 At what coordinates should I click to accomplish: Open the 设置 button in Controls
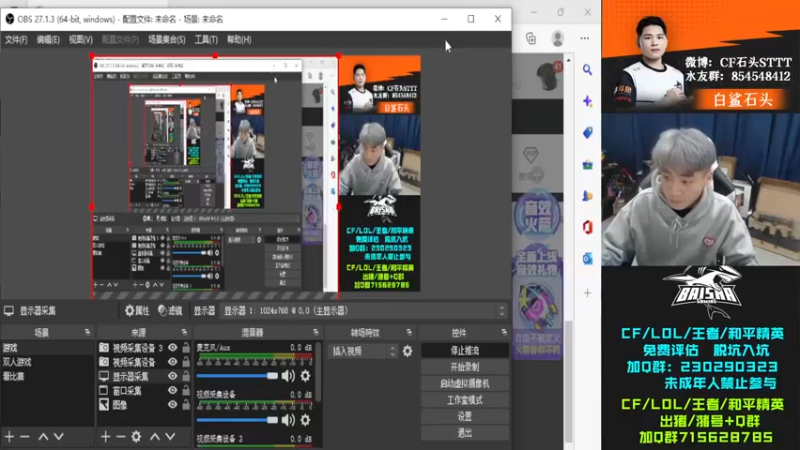[465, 417]
